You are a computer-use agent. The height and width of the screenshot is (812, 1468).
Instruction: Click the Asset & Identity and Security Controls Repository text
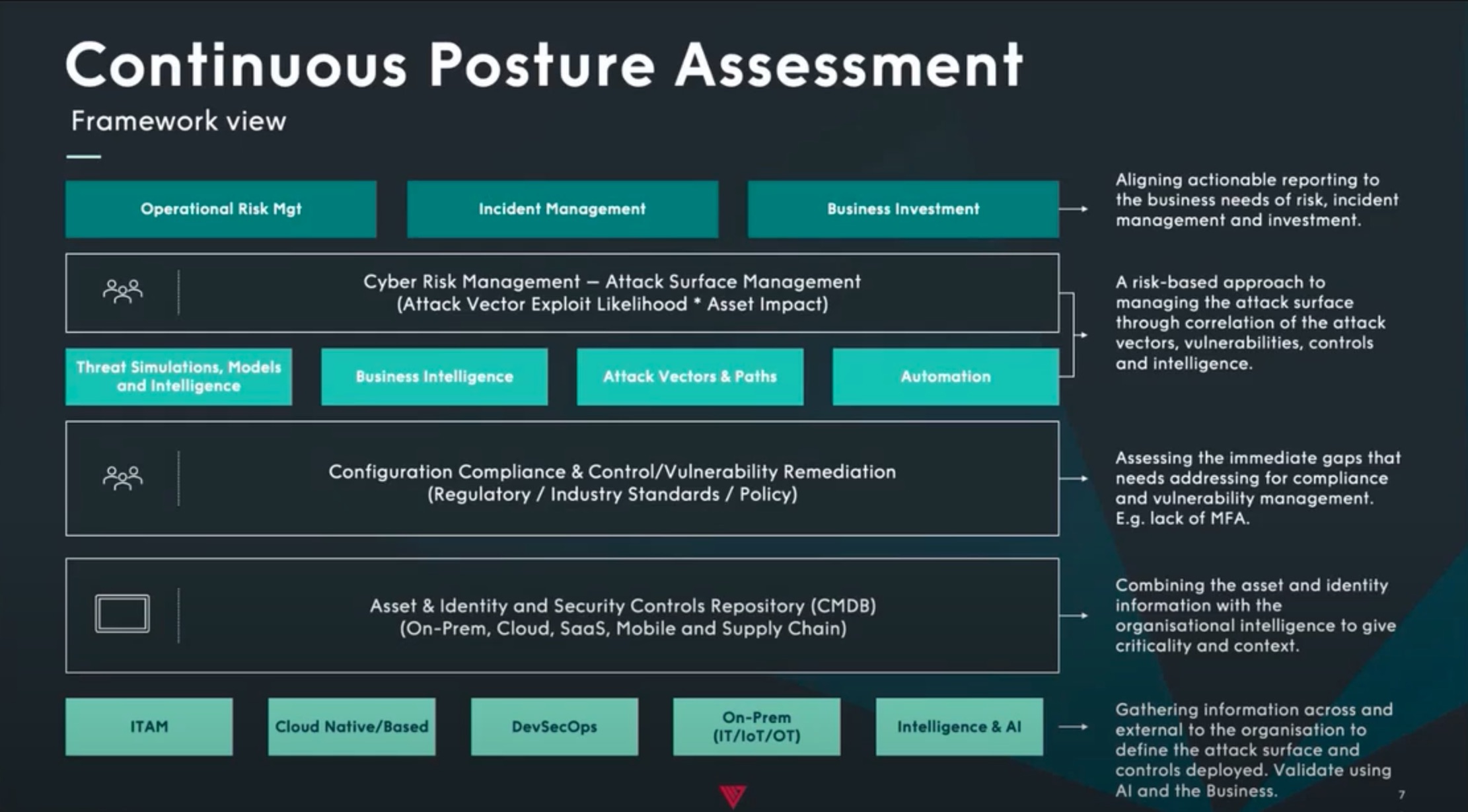coord(623,606)
